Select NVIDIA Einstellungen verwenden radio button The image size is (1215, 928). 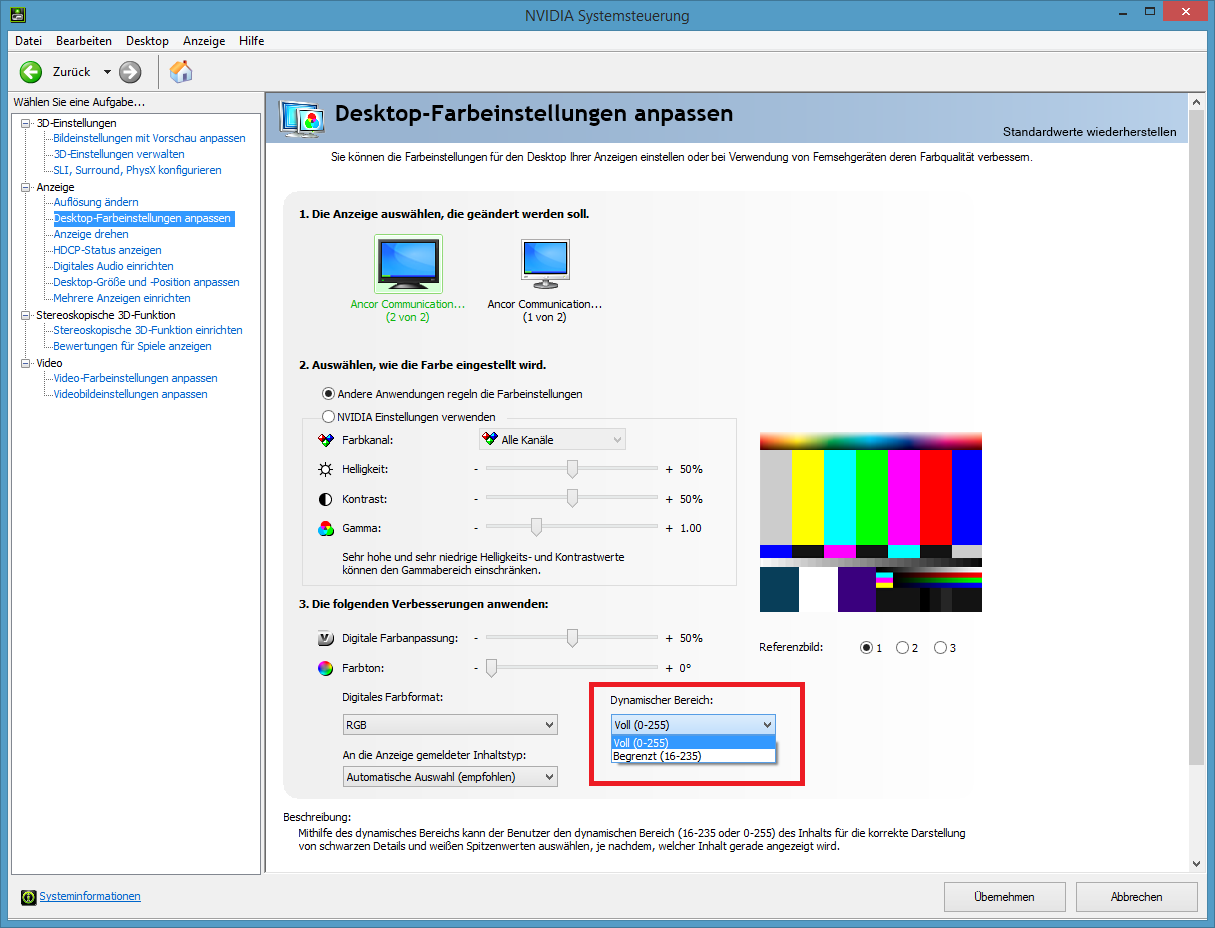(x=328, y=417)
